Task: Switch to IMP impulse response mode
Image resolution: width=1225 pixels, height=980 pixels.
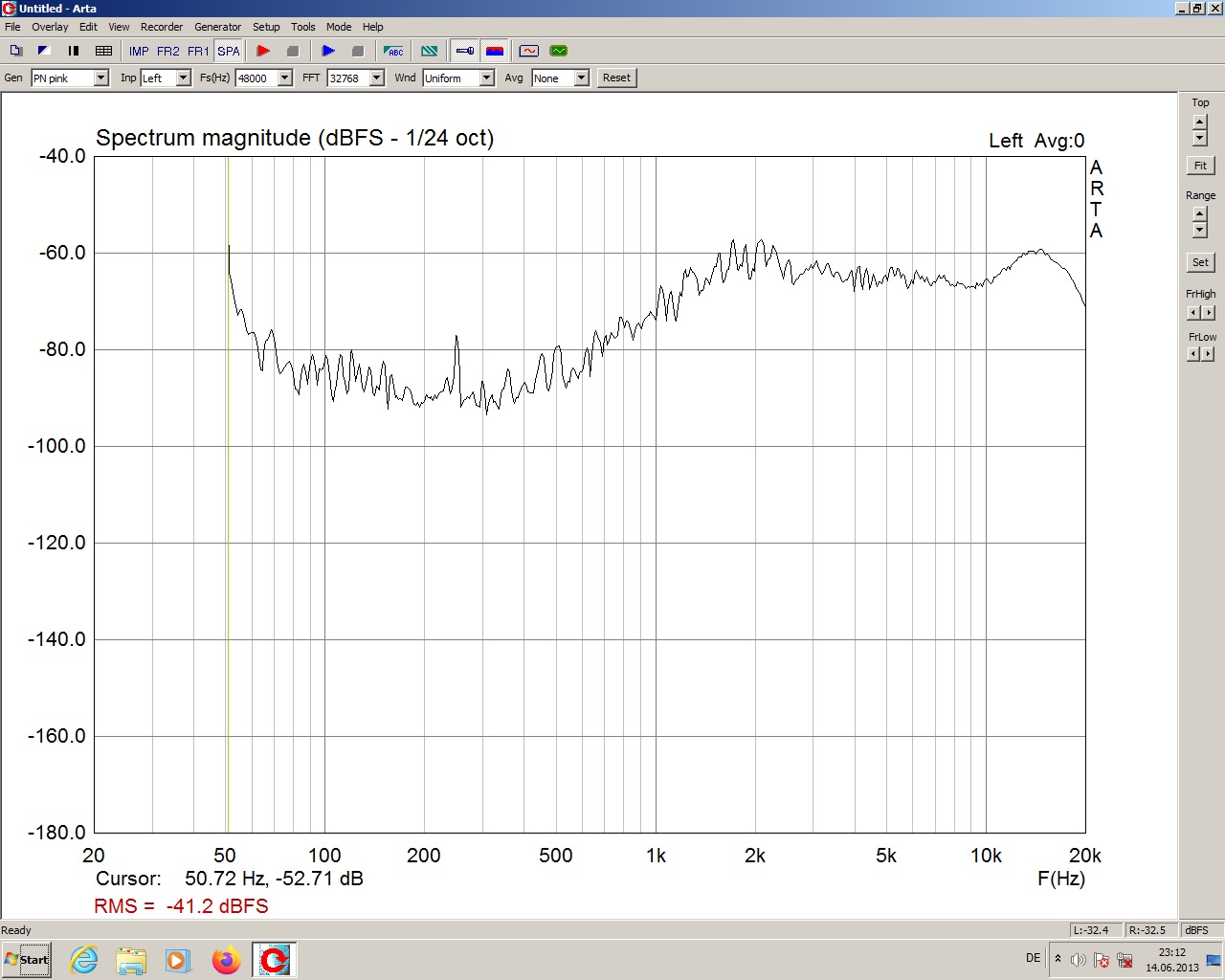Action: click(x=139, y=51)
